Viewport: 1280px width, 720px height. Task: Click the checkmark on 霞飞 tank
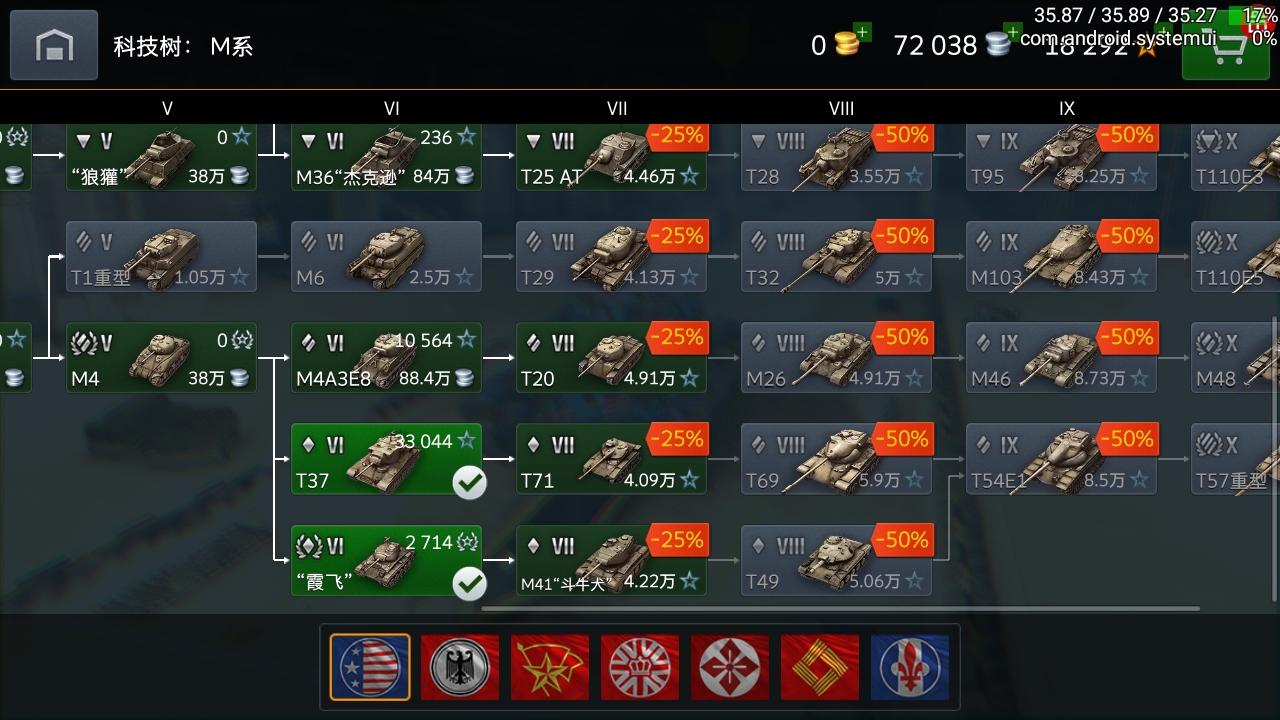(469, 584)
